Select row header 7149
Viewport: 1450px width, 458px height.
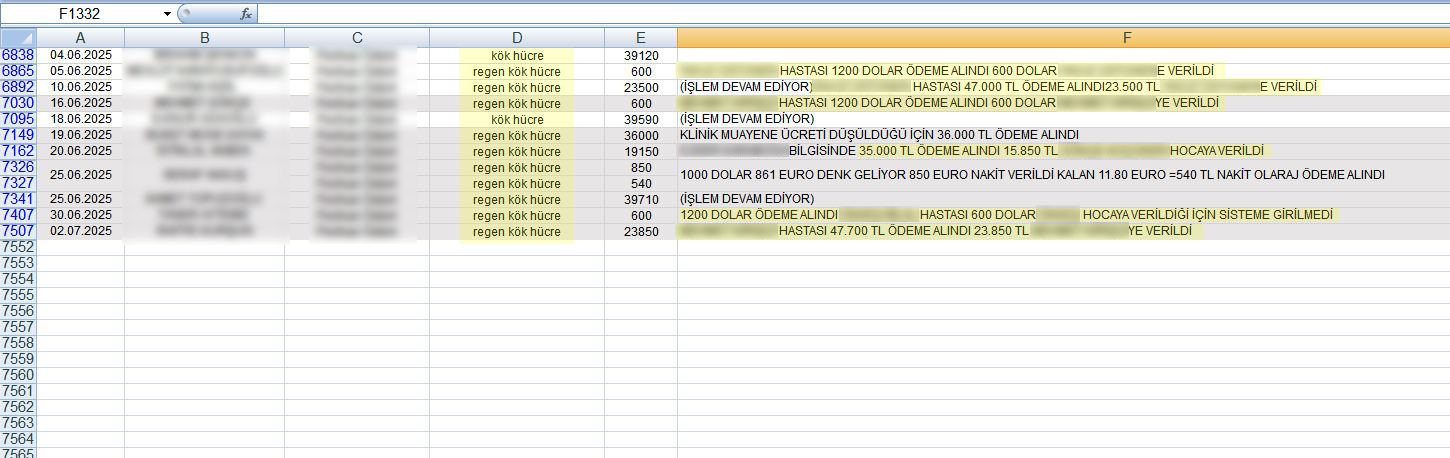(x=18, y=135)
